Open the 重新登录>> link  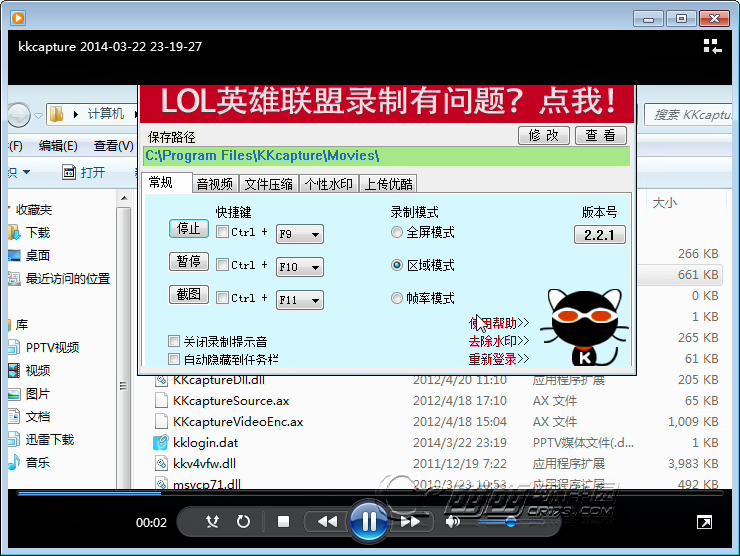click(499, 359)
